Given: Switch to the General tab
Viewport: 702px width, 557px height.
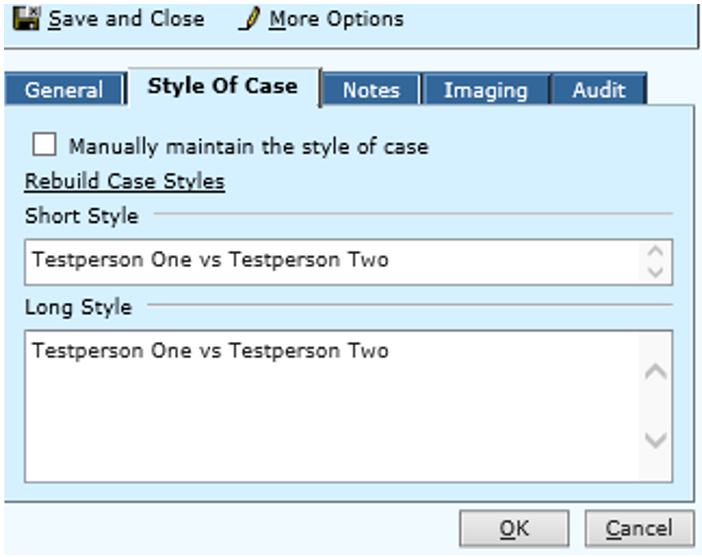Looking at the screenshot, I should [x=63, y=90].
